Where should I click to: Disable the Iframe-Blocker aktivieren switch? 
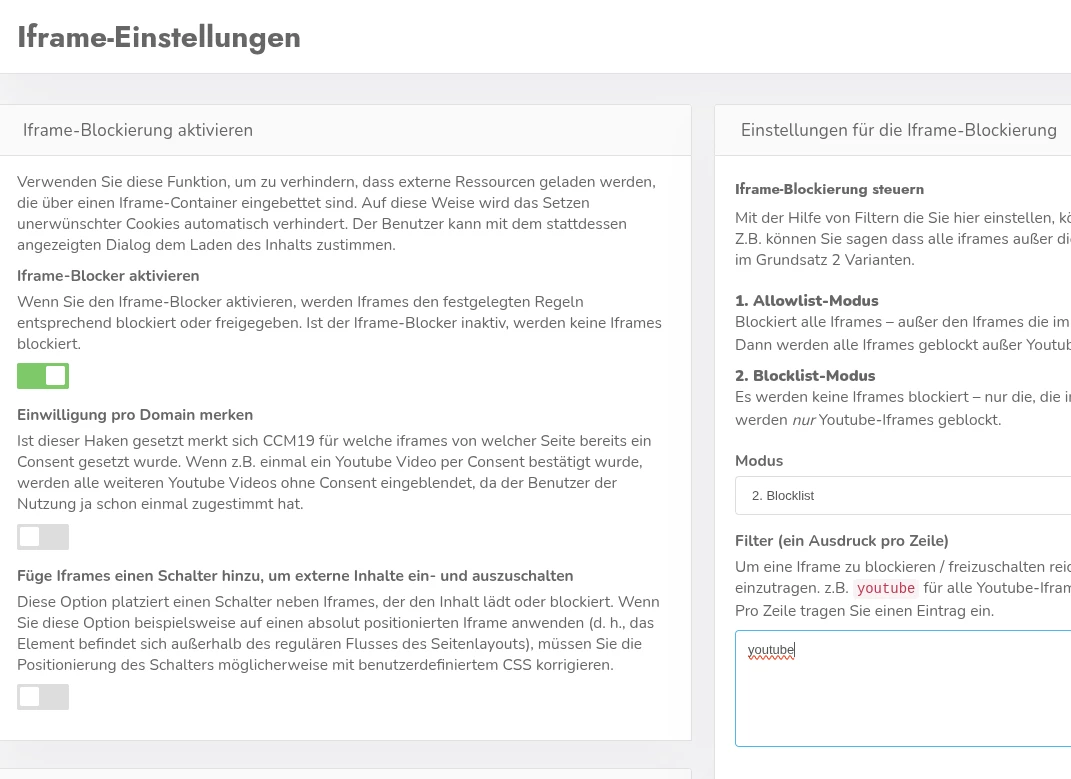click(43, 376)
